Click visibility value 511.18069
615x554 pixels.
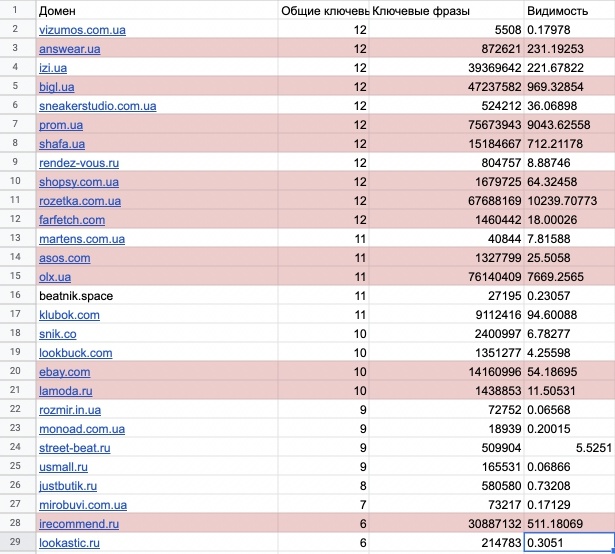(570, 524)
